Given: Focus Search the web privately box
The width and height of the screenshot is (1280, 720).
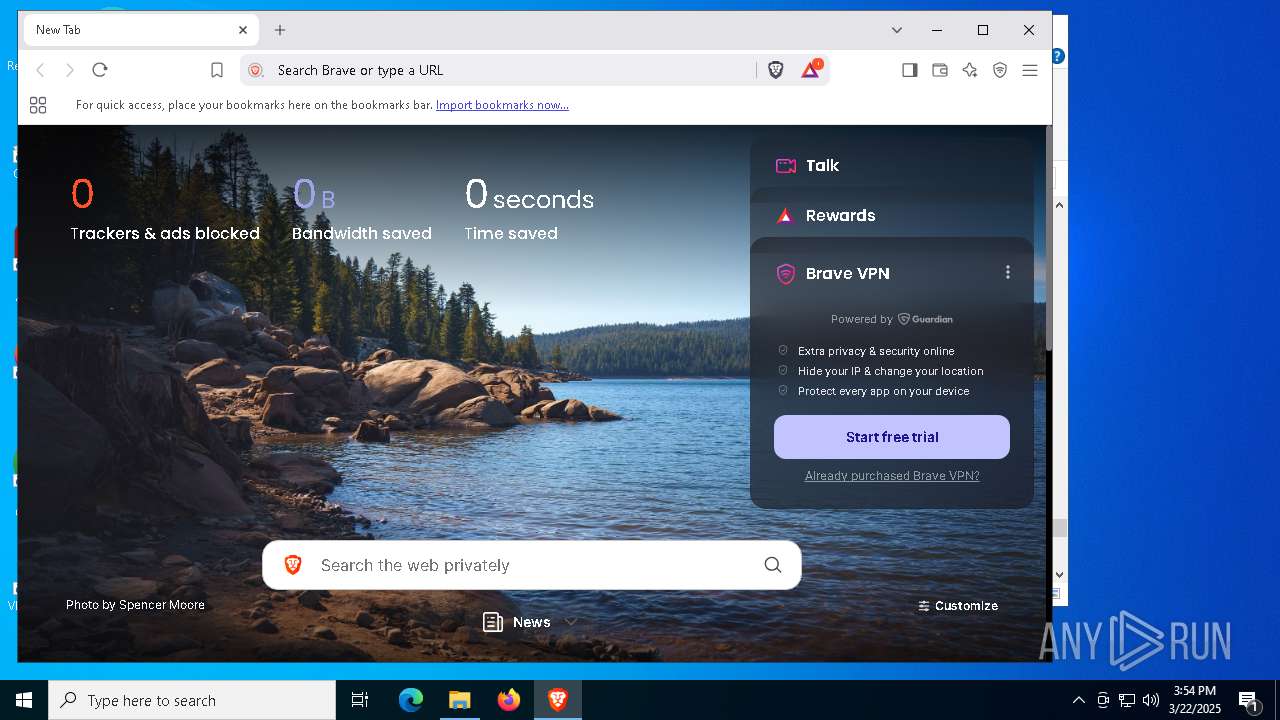Looking at the screenshot, I should coord(531,565).
